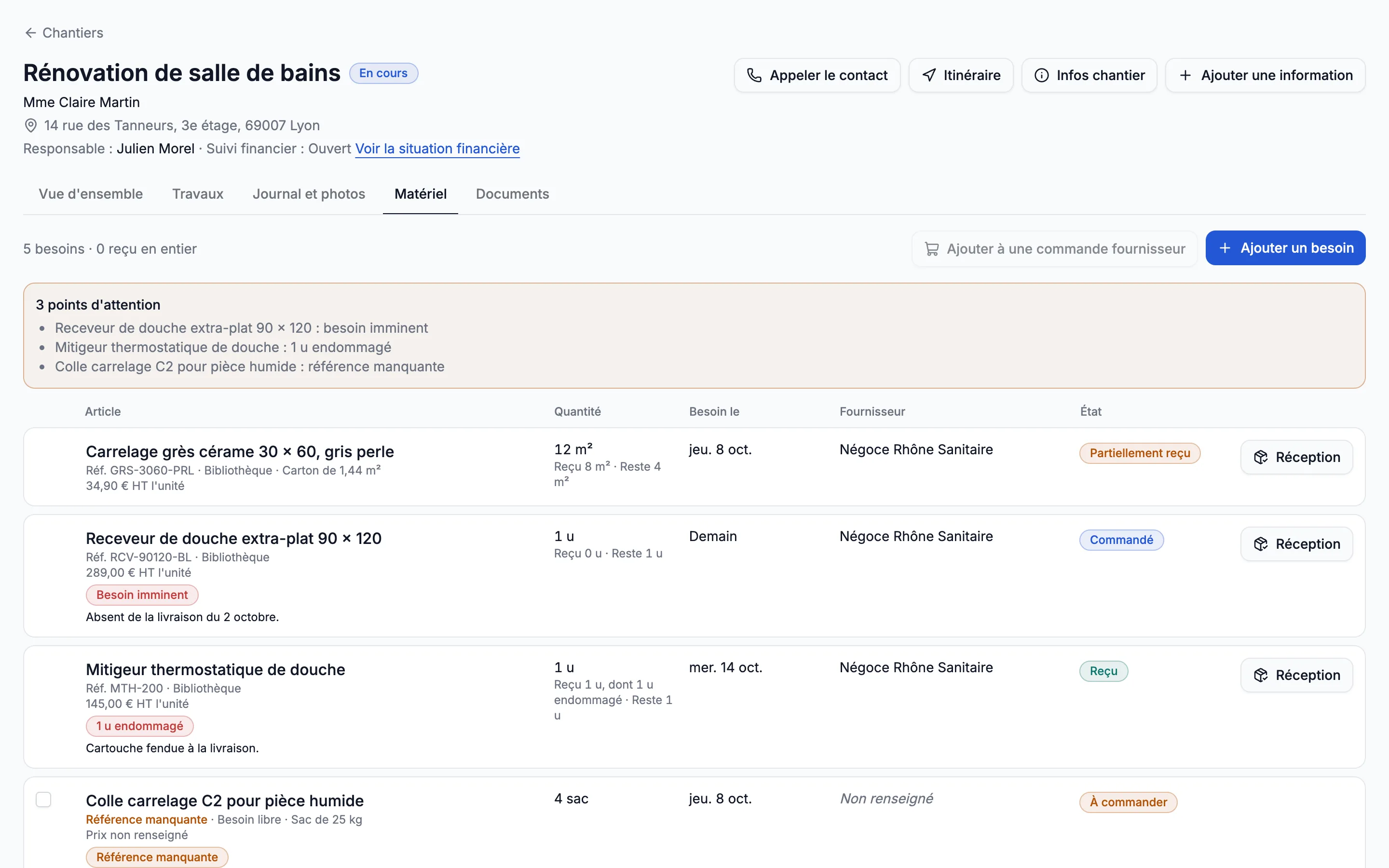Click the Ajouter un besoin button label
The image size is (1389, 868).
pyautogui.click(x=1296, y=248)
